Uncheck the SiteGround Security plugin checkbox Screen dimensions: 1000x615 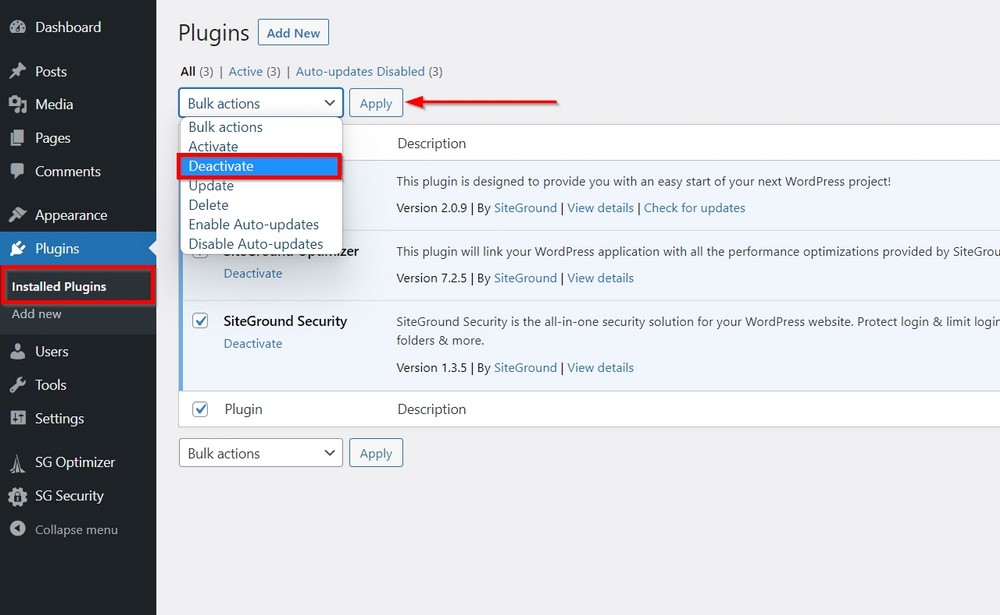click(200, 320)
